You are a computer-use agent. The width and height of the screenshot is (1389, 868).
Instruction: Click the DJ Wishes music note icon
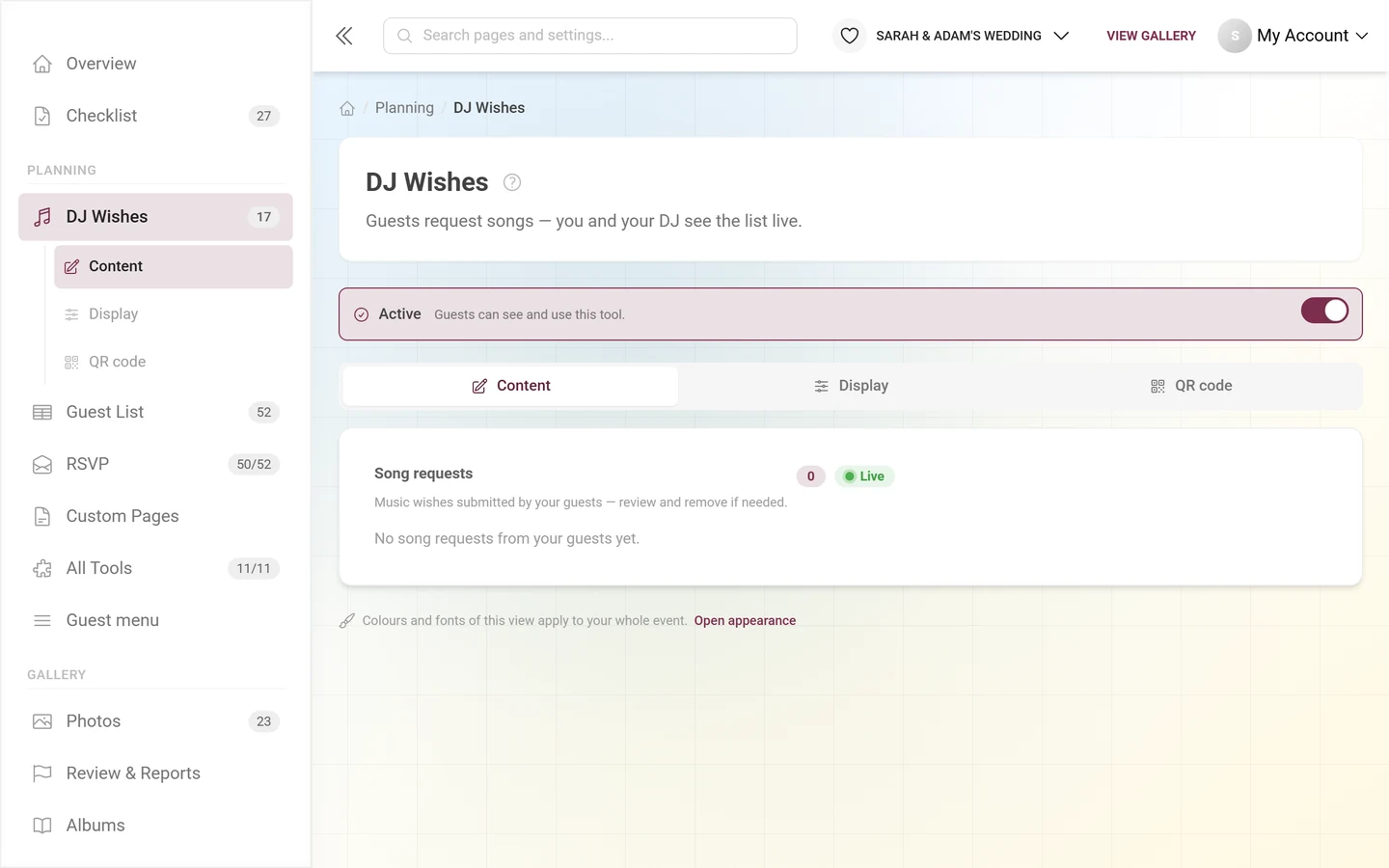42,217
